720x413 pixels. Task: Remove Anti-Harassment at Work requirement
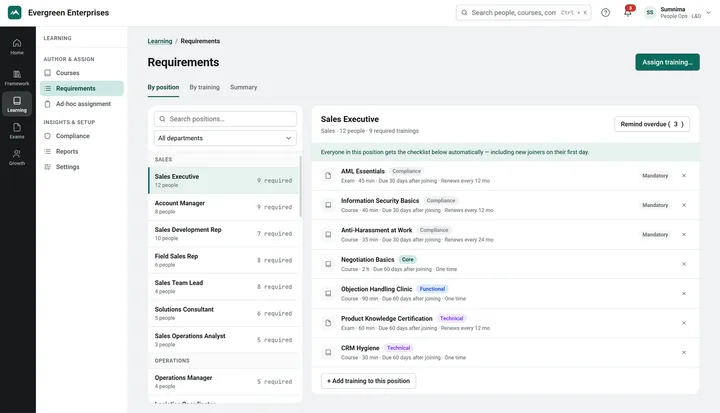tap(684, 234)
